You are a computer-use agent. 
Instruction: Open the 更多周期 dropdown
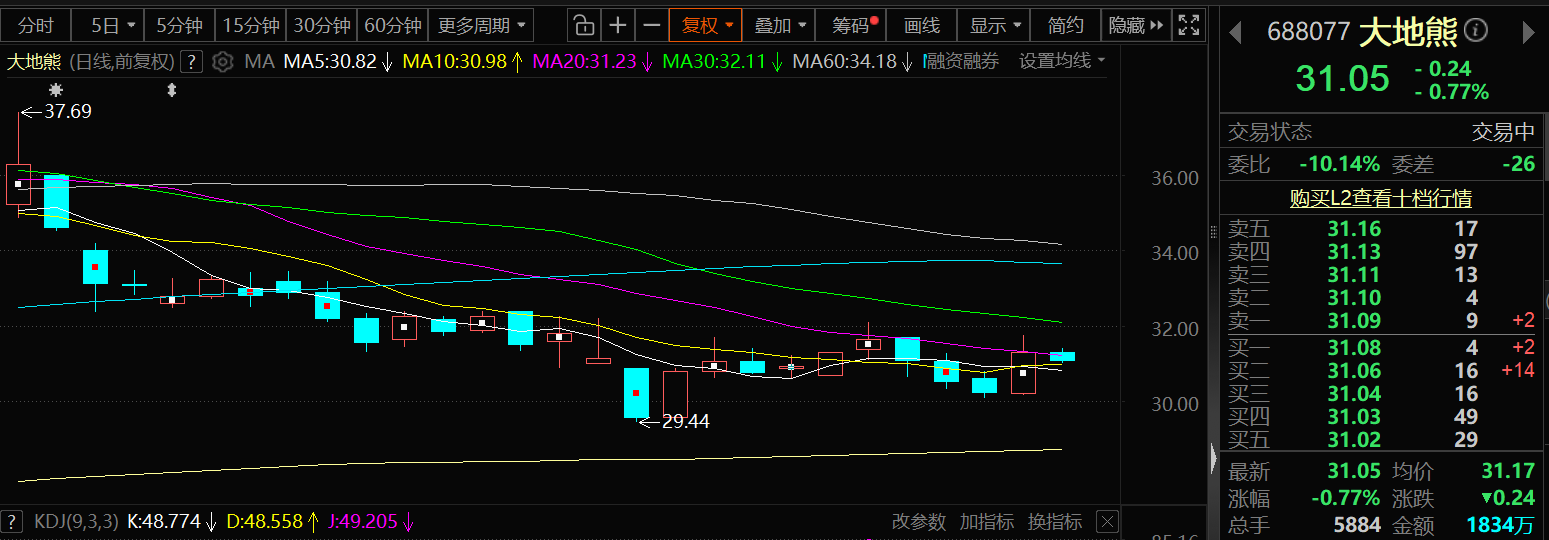pyautogui.click(x=481, y=25)
